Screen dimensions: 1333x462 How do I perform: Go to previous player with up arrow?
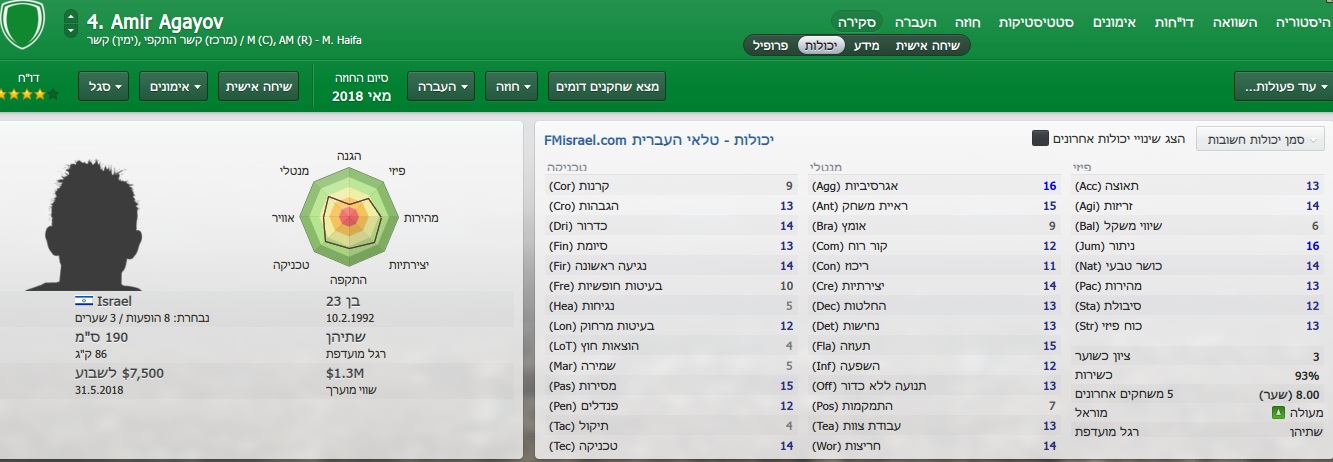(70, 15)
